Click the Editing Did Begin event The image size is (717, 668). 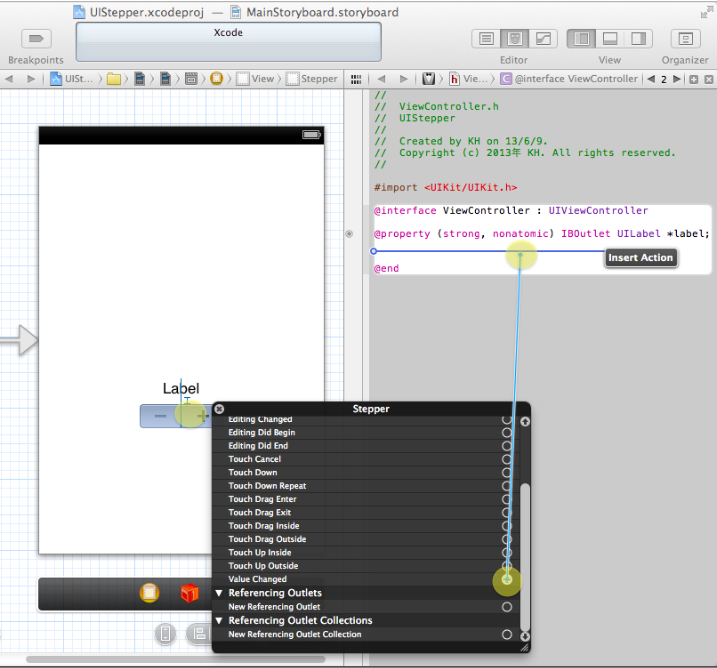coord(262,433)
